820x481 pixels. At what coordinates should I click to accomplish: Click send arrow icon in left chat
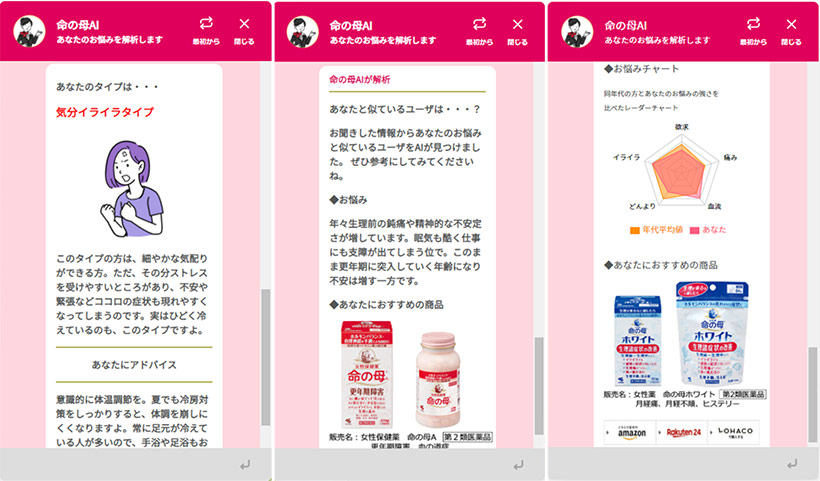245,464
